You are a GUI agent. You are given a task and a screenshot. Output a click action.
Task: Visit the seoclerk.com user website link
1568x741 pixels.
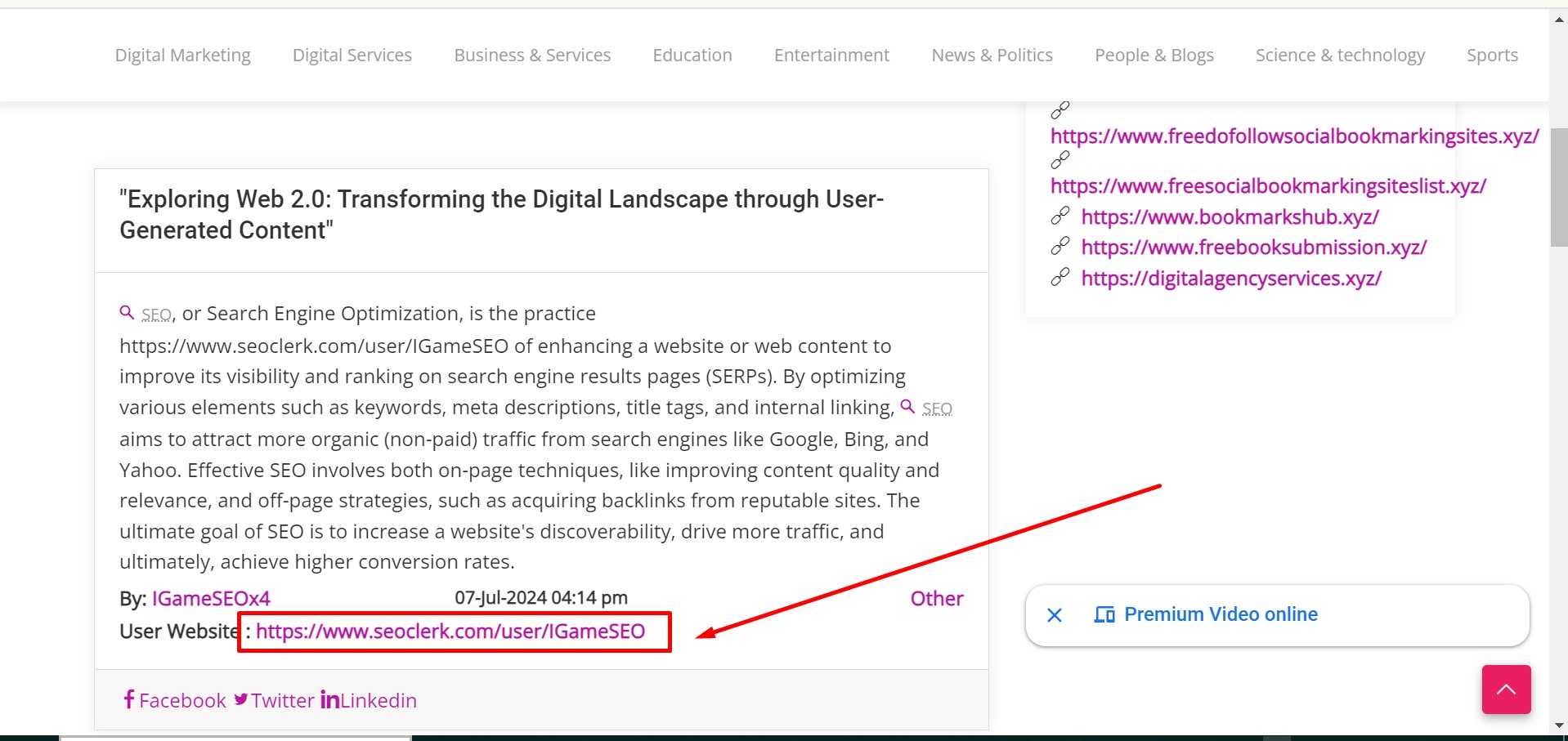point(450,632)
